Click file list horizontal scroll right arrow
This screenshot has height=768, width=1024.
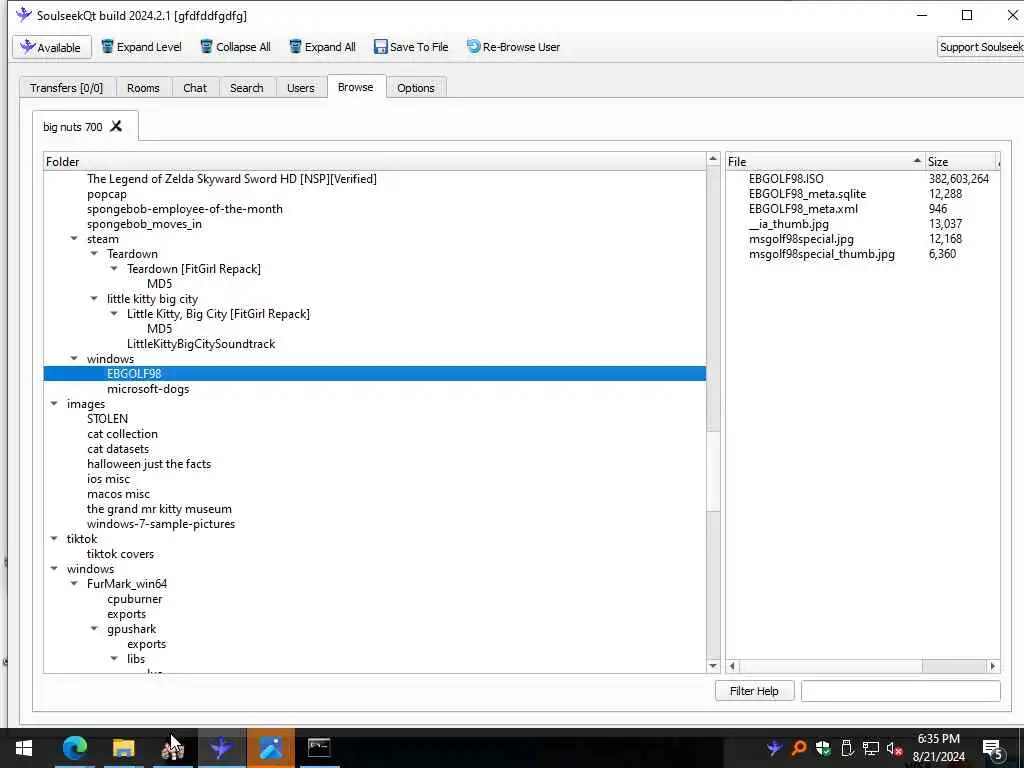click(x=993, y=667)
